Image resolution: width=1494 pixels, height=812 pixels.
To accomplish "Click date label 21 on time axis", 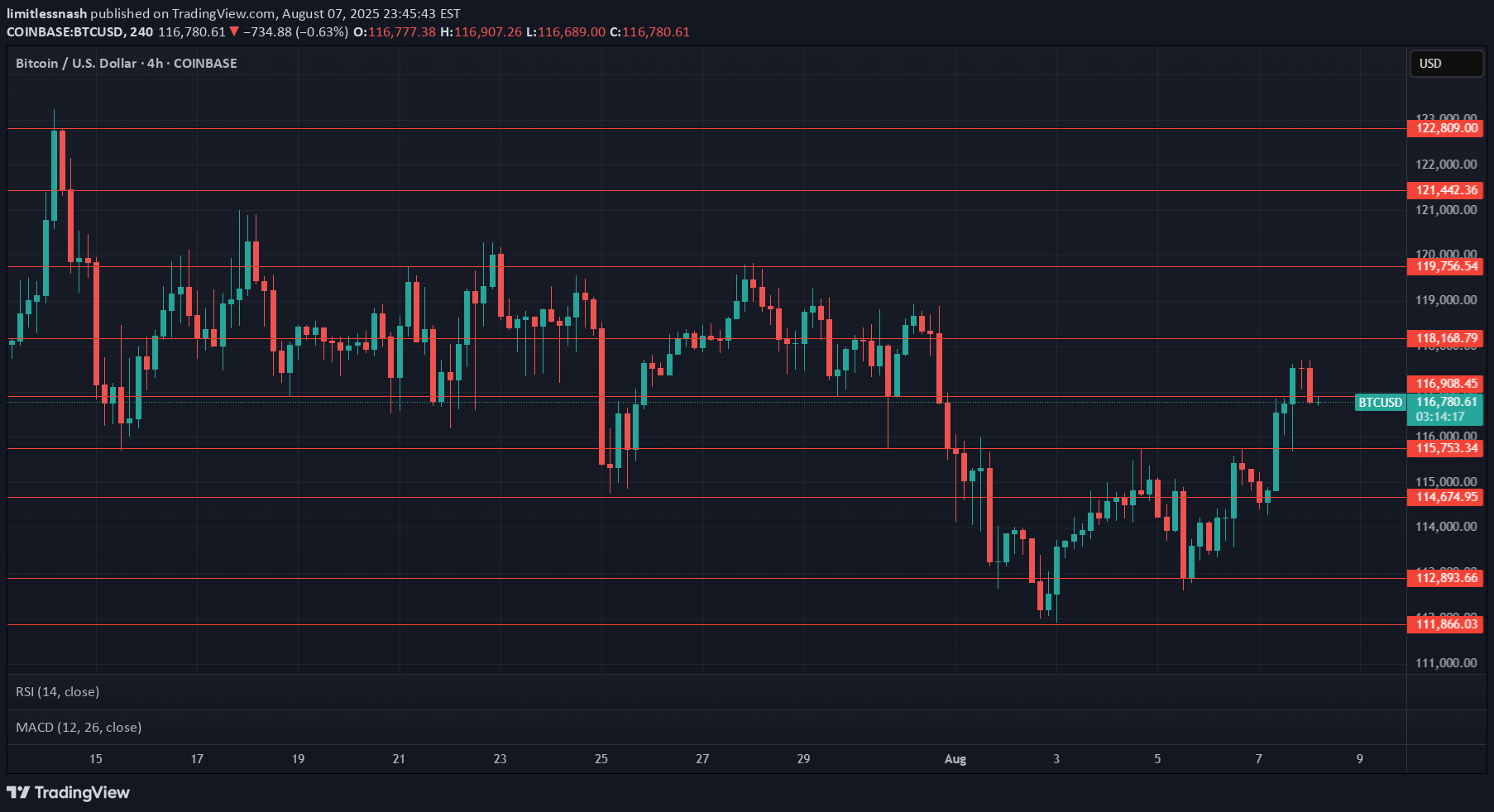I will click(399, 759).
